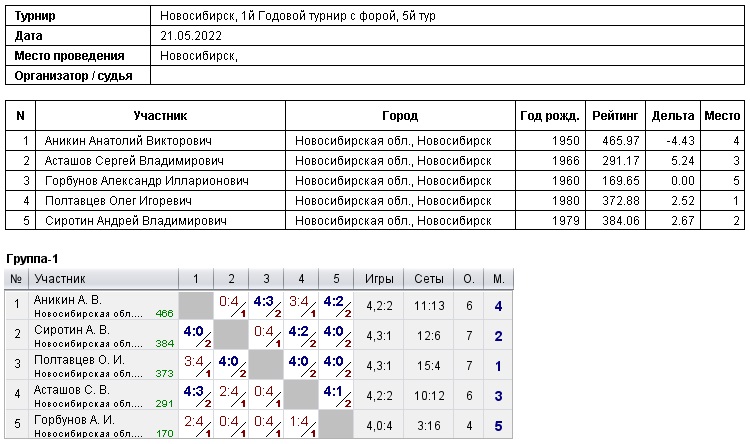Click the Город column header

click(400, 116)
